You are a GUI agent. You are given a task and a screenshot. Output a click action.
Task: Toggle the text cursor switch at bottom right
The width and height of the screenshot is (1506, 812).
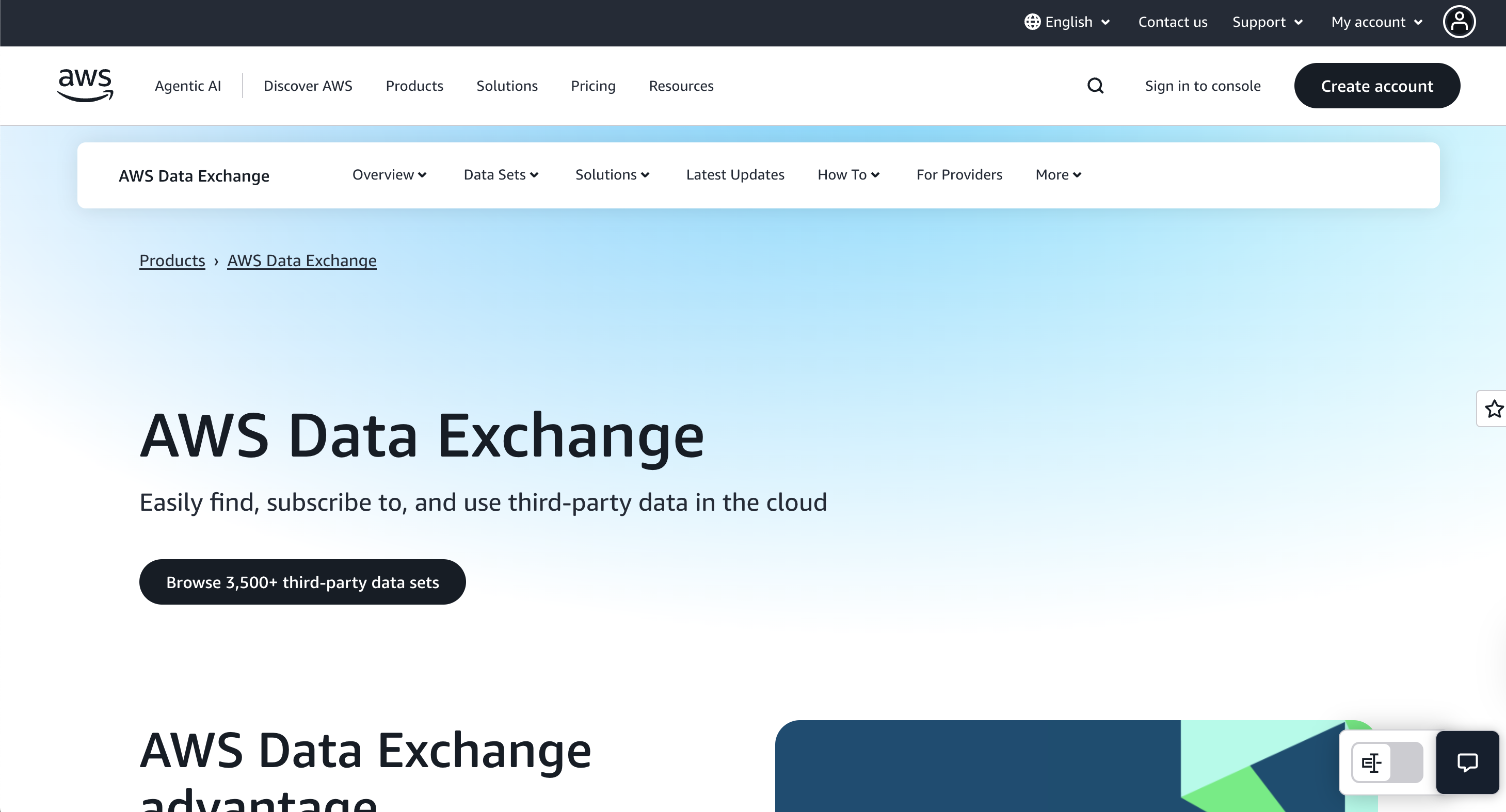[1387, 762]
